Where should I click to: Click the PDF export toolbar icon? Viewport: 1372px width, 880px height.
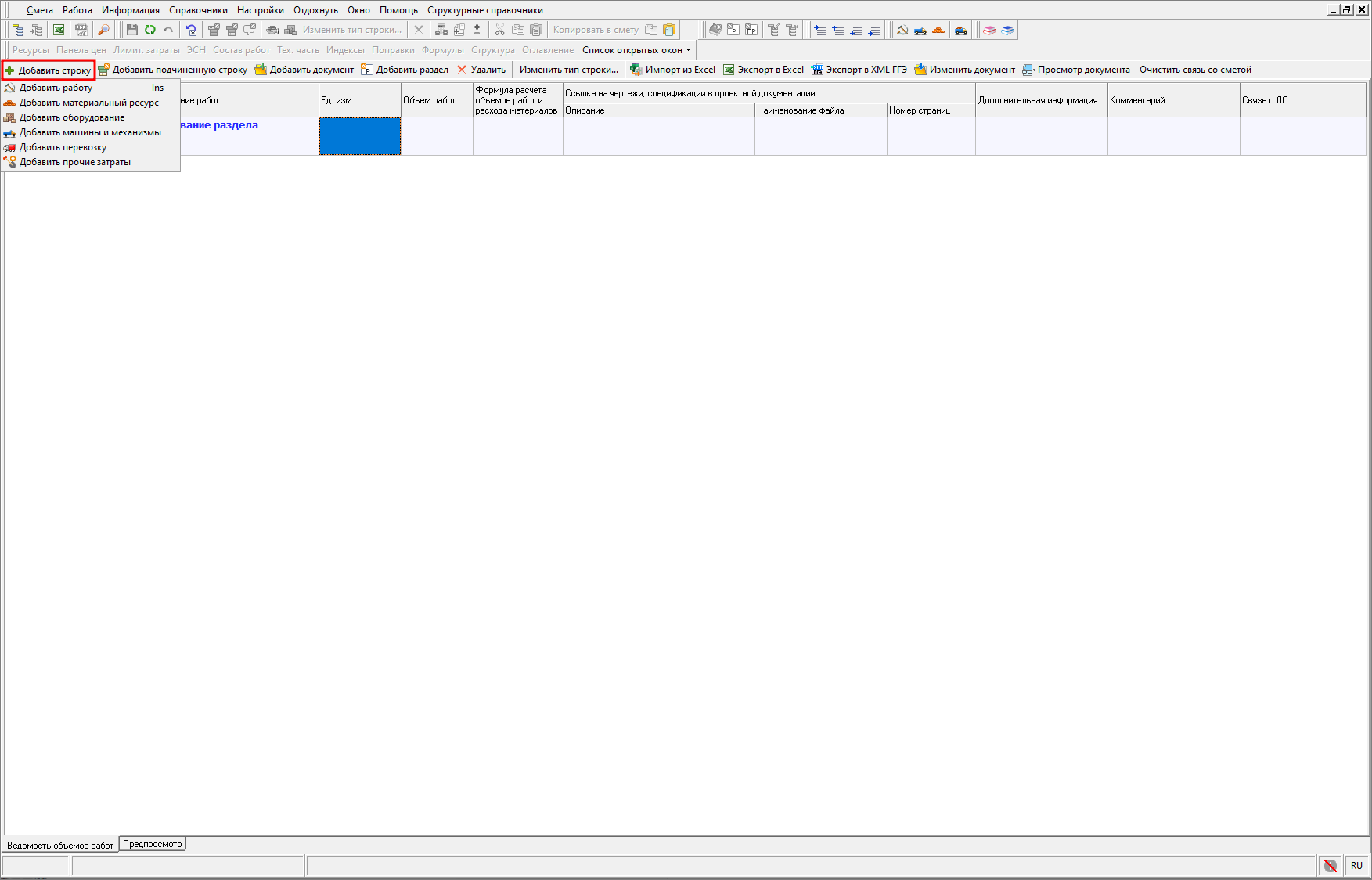(81, 30)
